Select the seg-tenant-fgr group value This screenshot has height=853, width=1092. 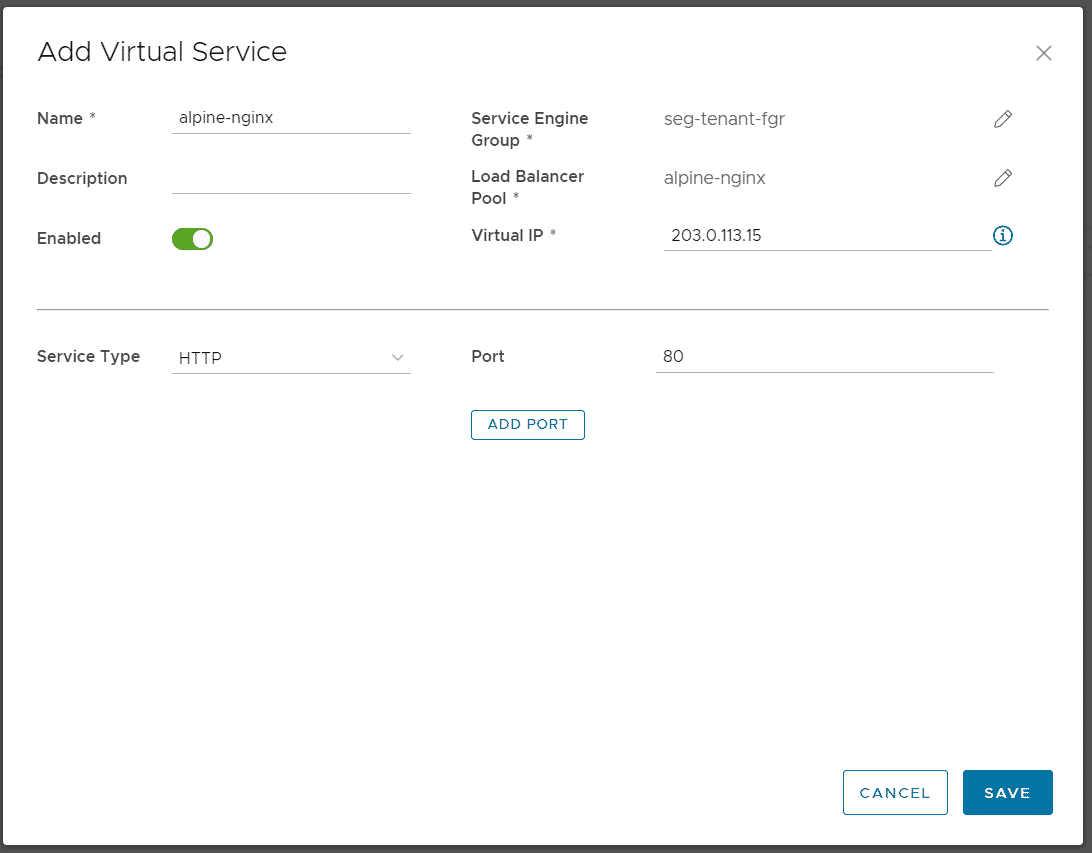(x=724, y=119)
